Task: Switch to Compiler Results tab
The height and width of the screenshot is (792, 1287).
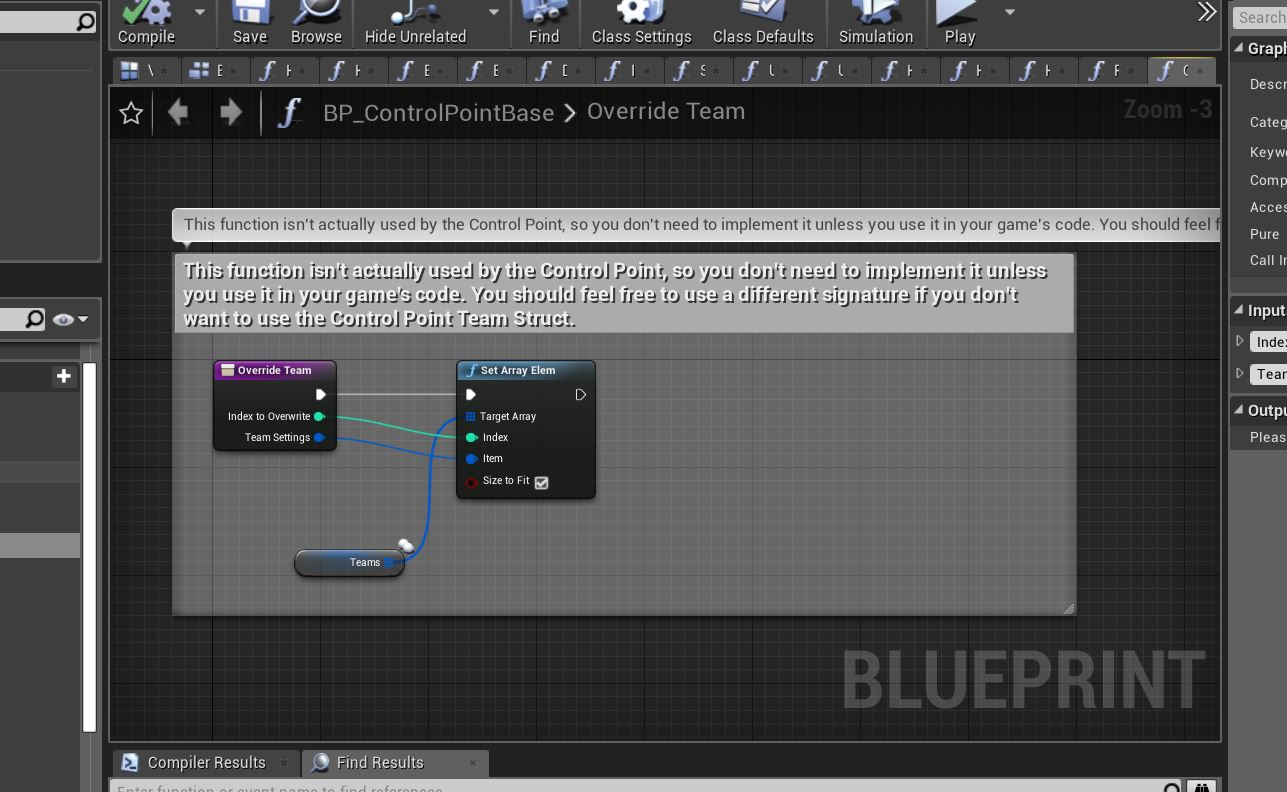Action: coord(206,762)
